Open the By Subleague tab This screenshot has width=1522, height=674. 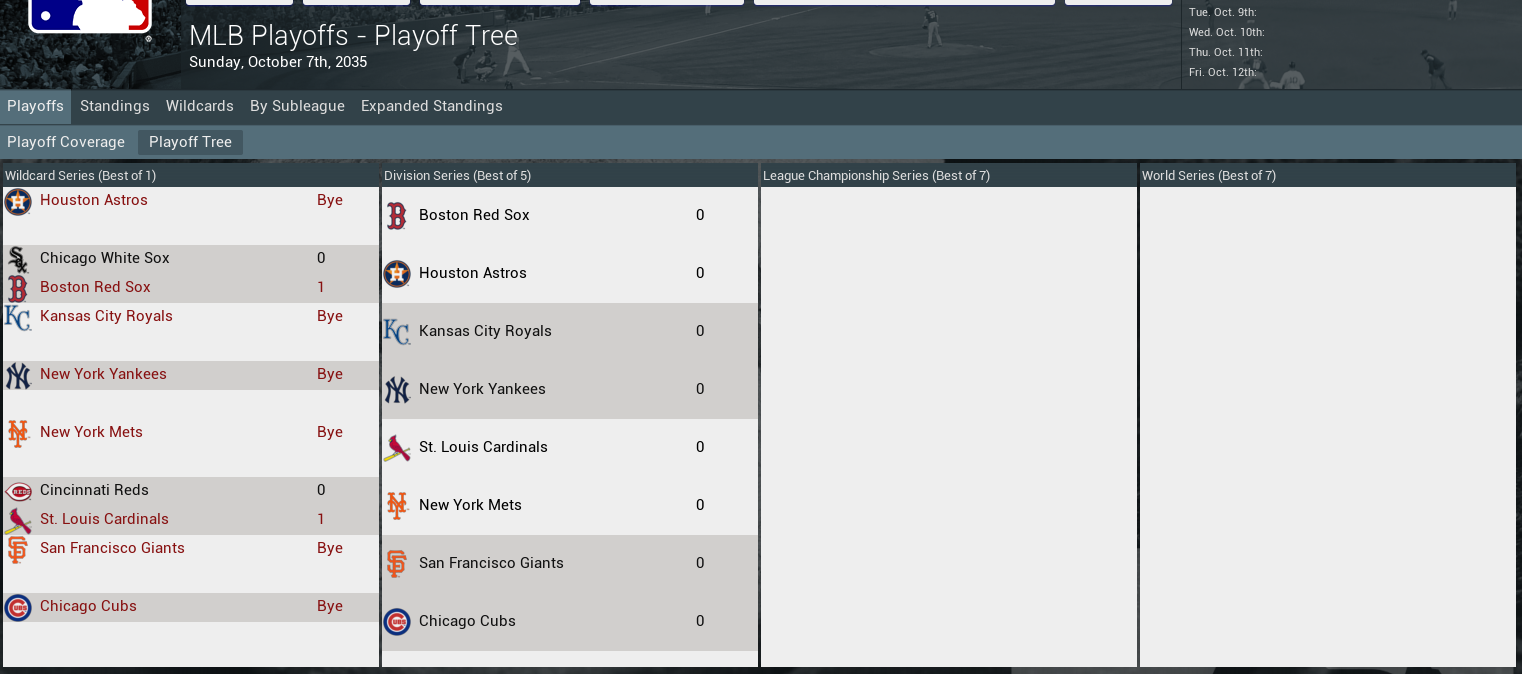[297, 106]
